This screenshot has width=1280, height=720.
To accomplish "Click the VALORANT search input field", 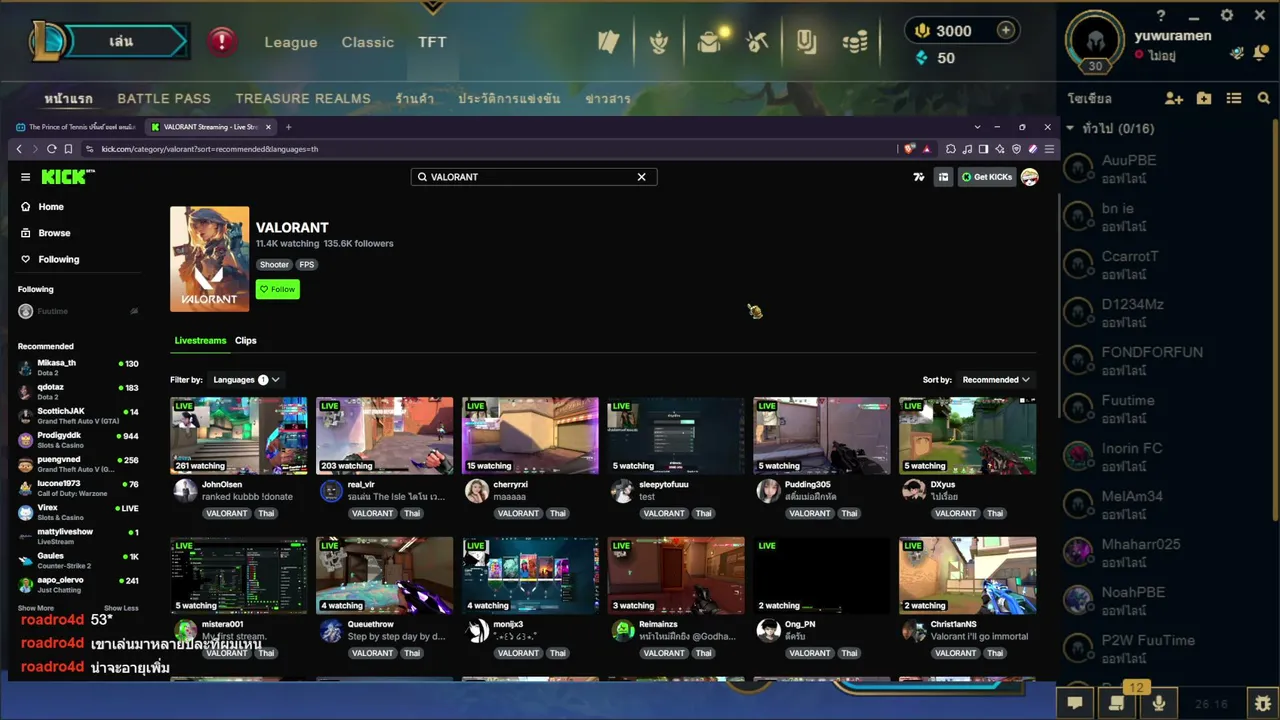I will pyautogui.click(x=528, y=177).
